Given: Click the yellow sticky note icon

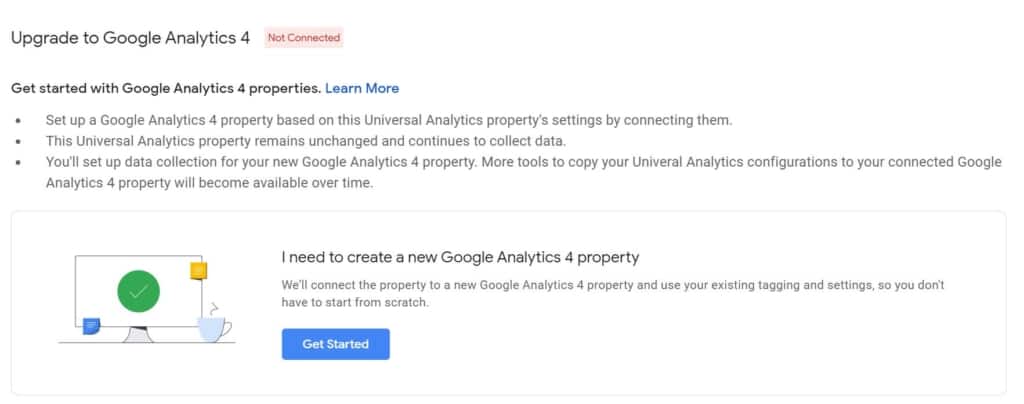Looking at the screenshot, I should (199, 270).
